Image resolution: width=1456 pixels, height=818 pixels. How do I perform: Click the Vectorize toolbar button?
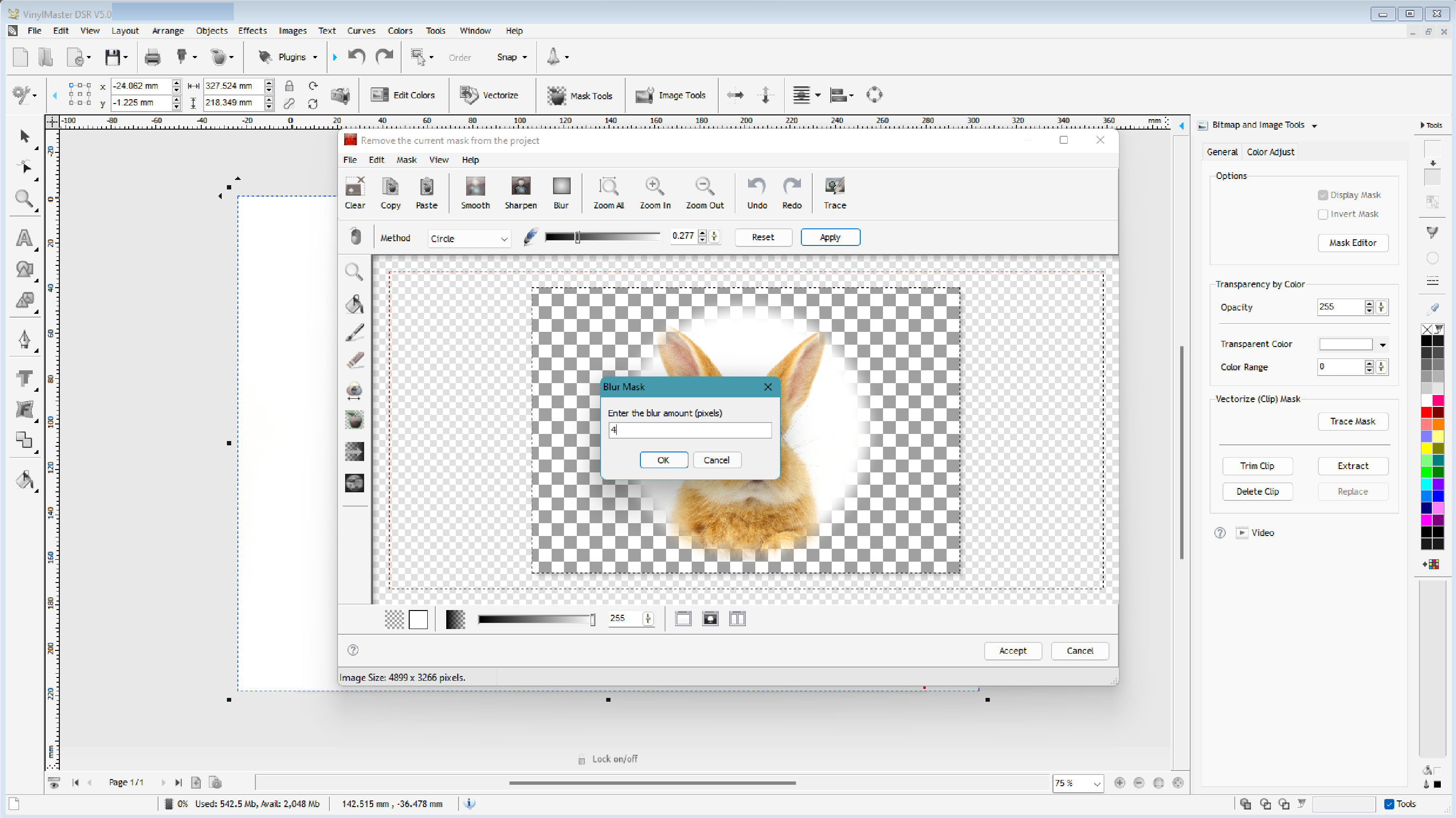pos(489,95)
